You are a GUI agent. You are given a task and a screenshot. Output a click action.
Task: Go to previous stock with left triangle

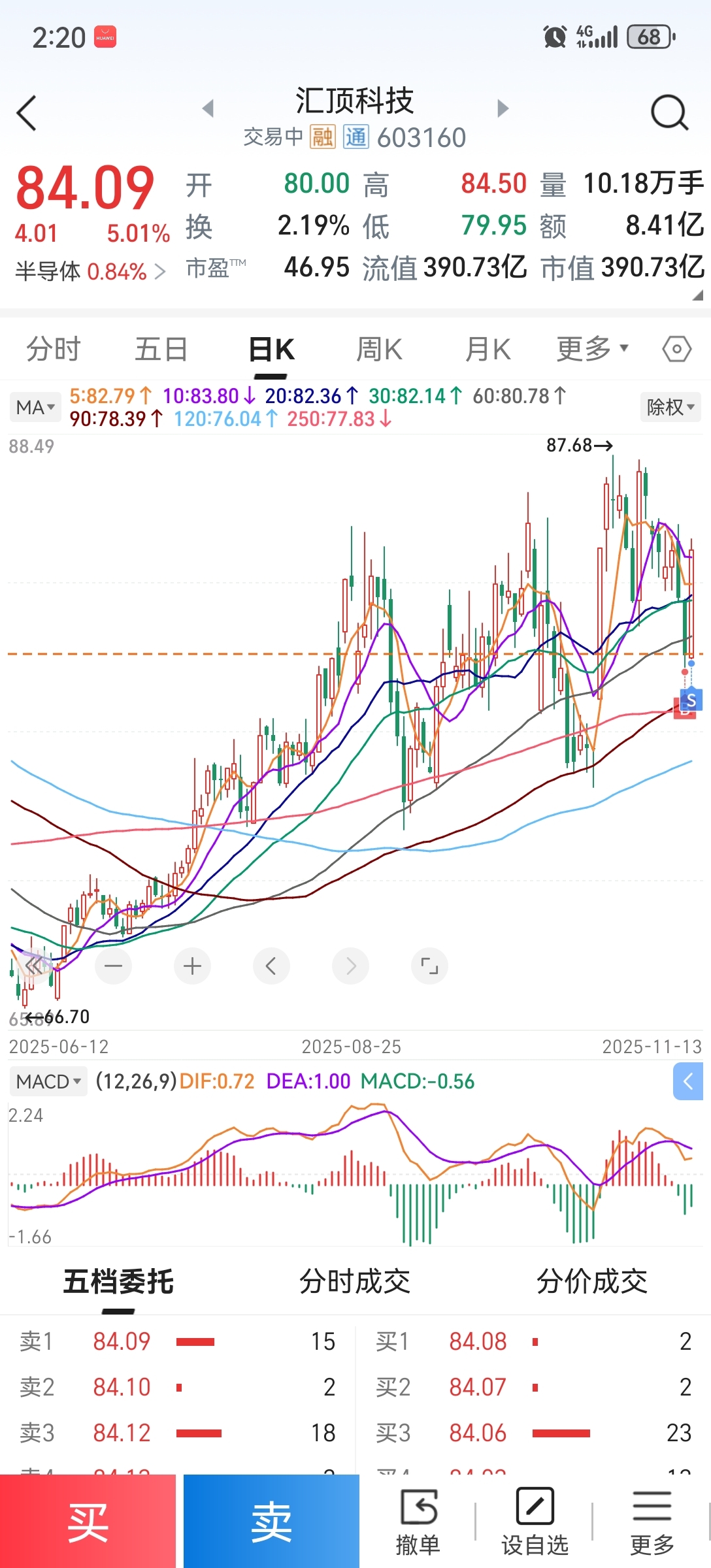pos(208,108)
